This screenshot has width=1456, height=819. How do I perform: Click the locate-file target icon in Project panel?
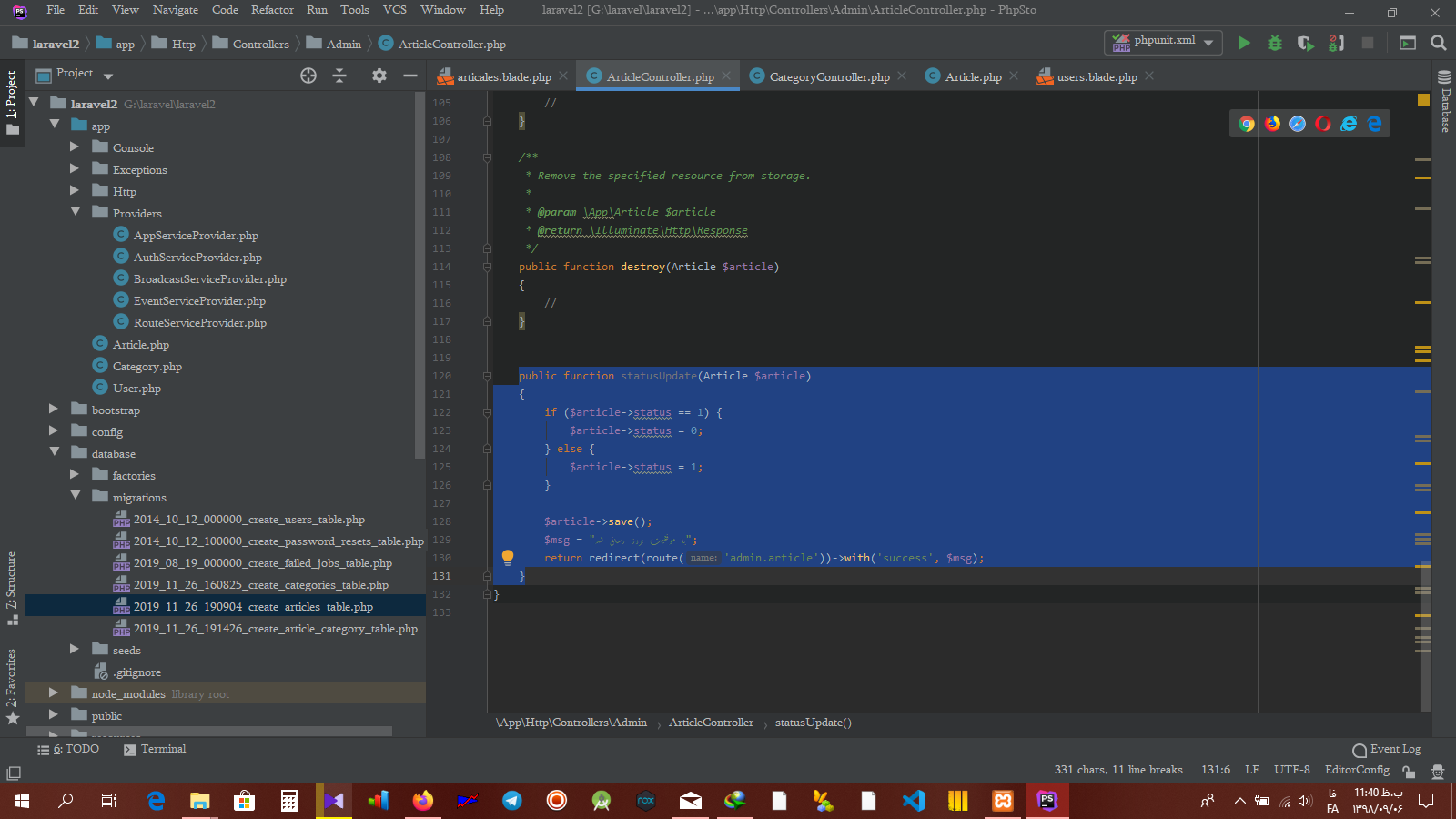pos(308,76)
